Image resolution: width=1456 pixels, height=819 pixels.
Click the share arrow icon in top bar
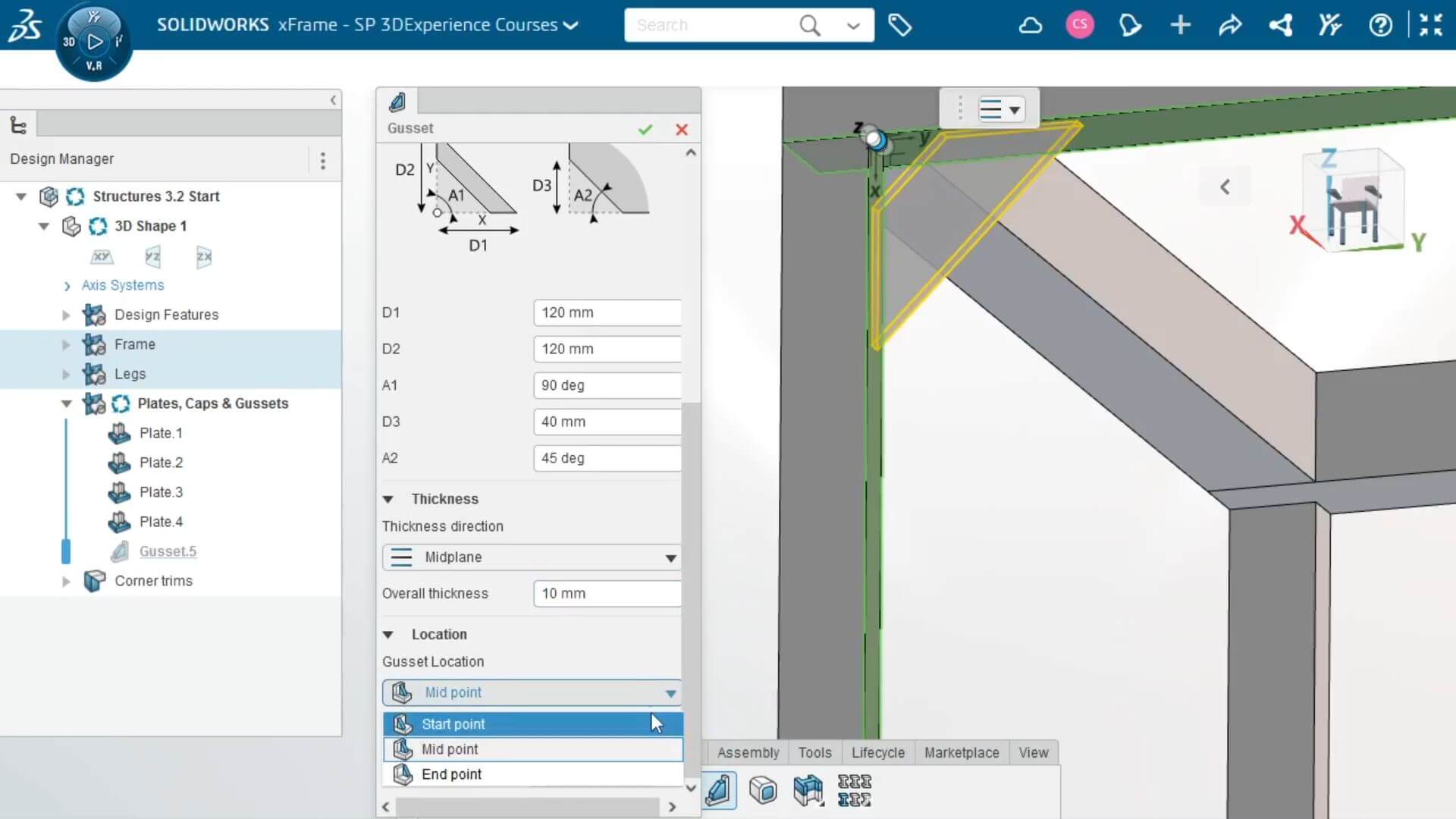pos(1231,25)
